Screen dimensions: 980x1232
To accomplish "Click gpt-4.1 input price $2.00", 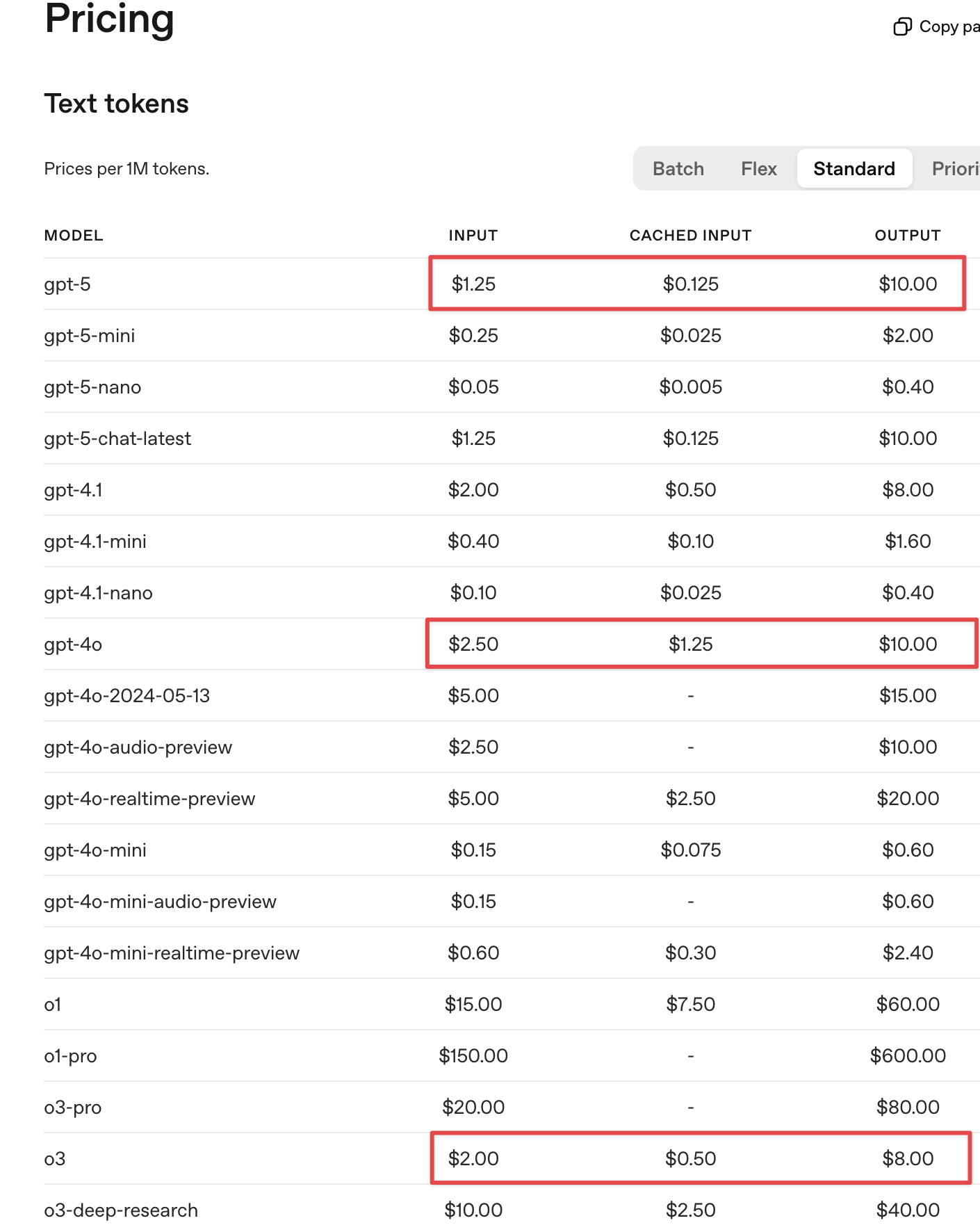I will click(473, 489).
